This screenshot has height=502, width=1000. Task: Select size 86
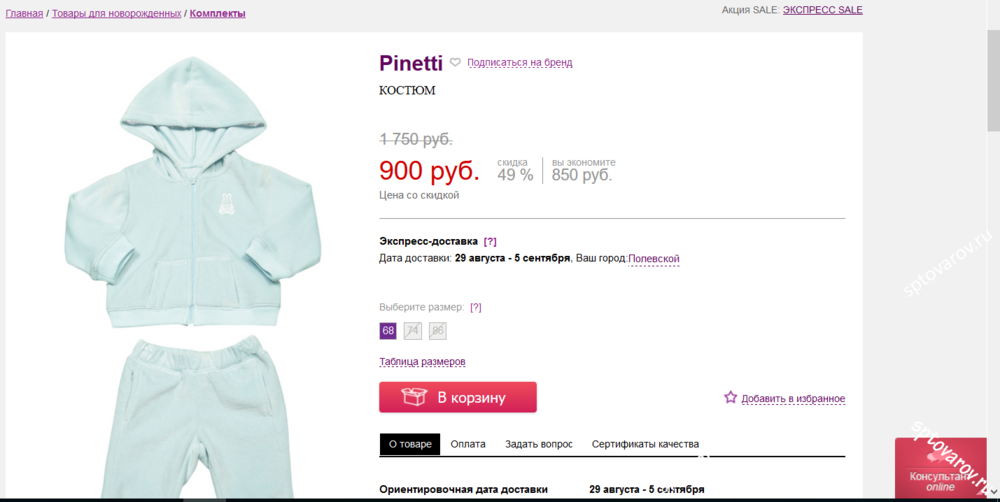click(438, 331)
